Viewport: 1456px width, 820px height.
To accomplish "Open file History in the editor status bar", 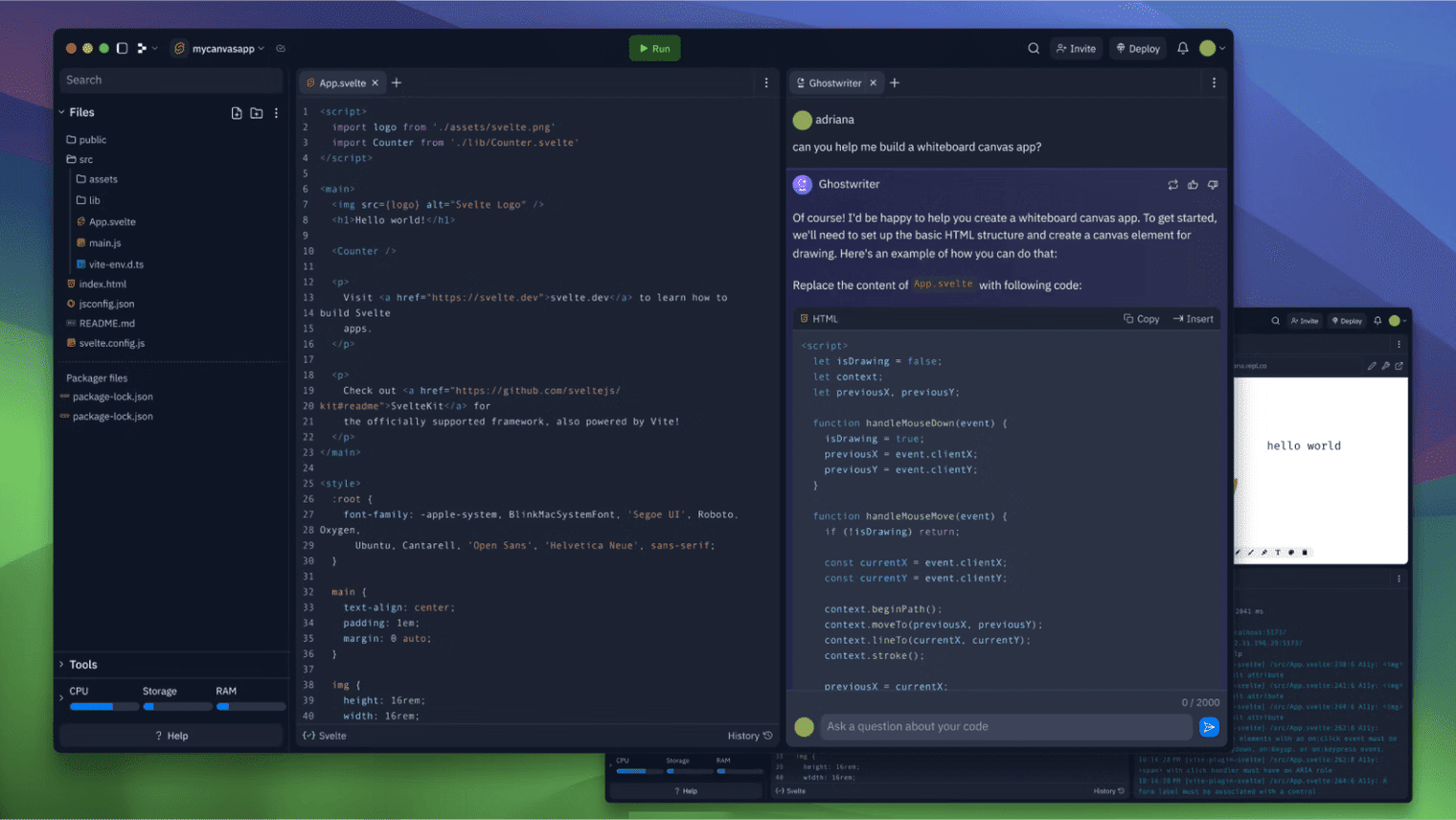I will (x=750, y=736).
